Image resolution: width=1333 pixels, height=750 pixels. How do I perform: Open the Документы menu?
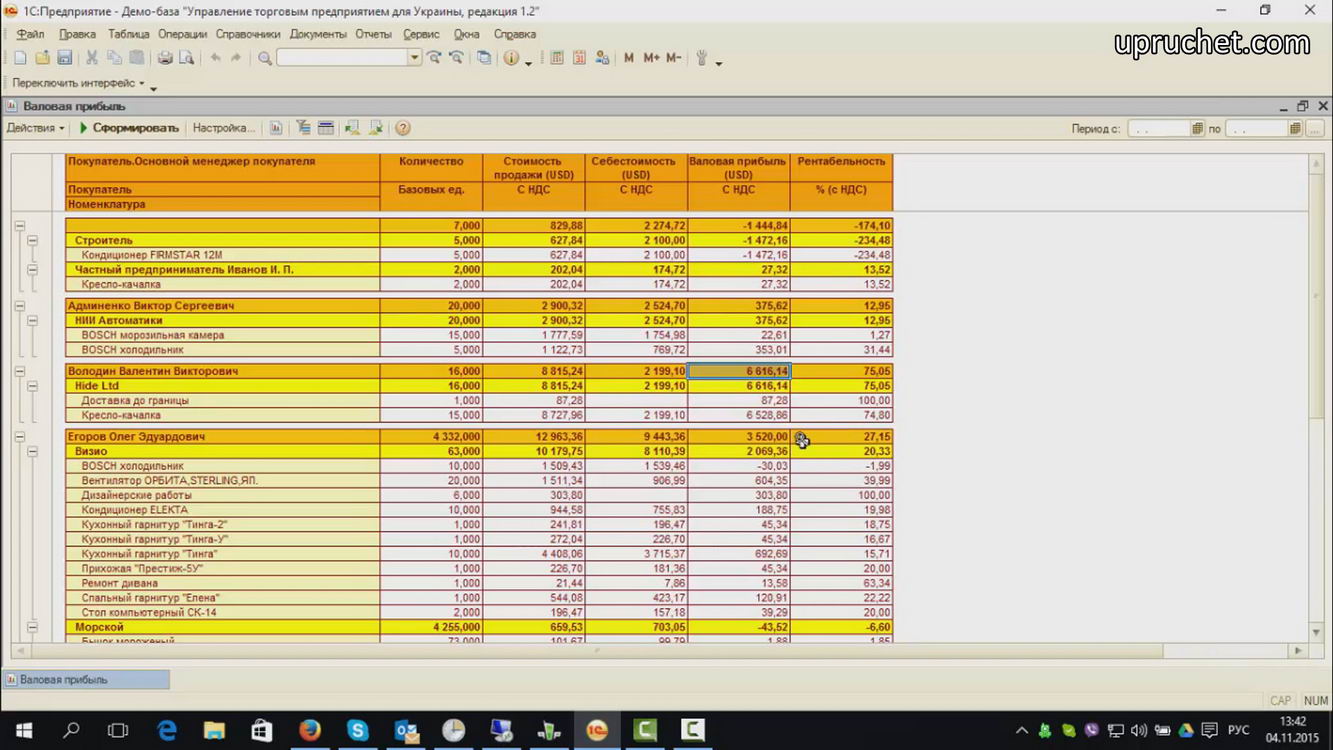(318, 34)
